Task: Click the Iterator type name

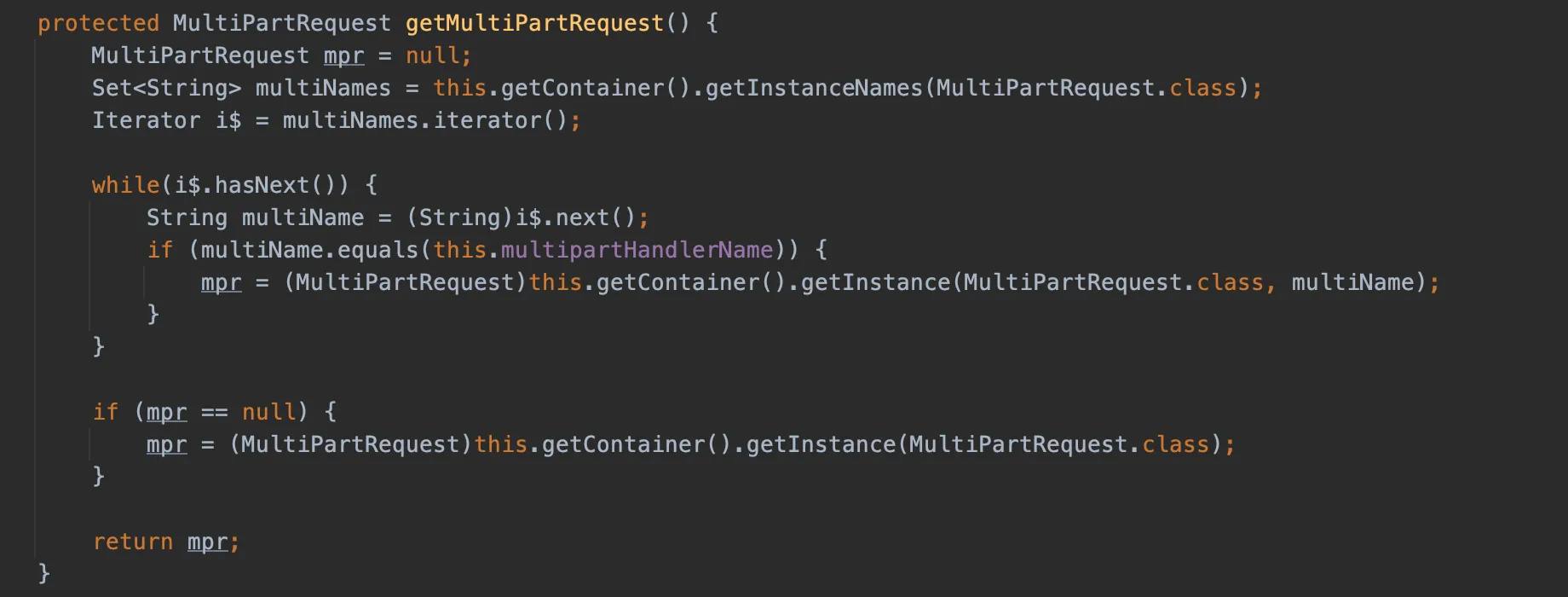Action: tap(146, 120)
